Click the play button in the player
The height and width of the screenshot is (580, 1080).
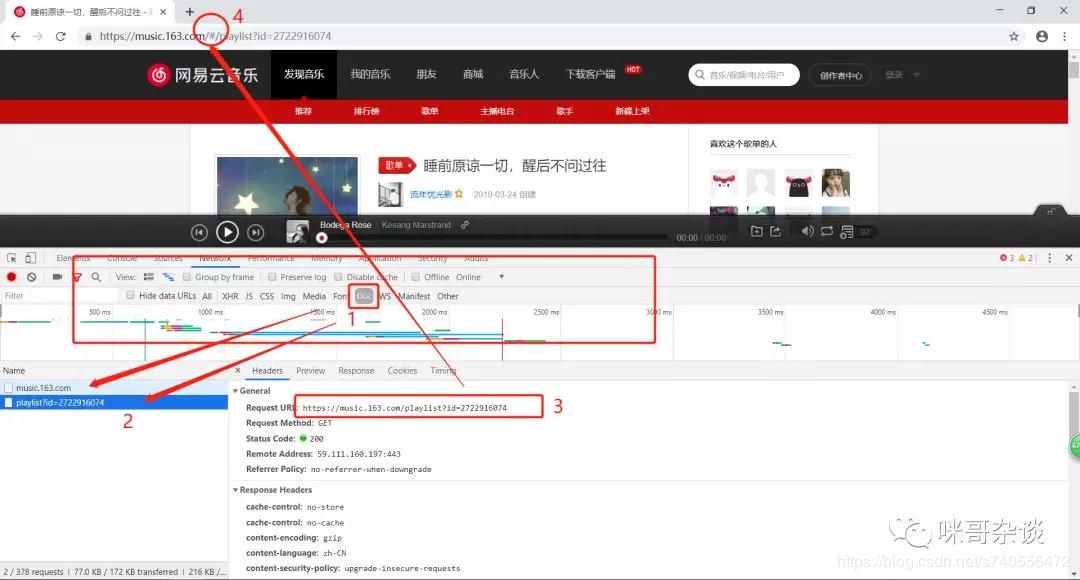(227, 231)
